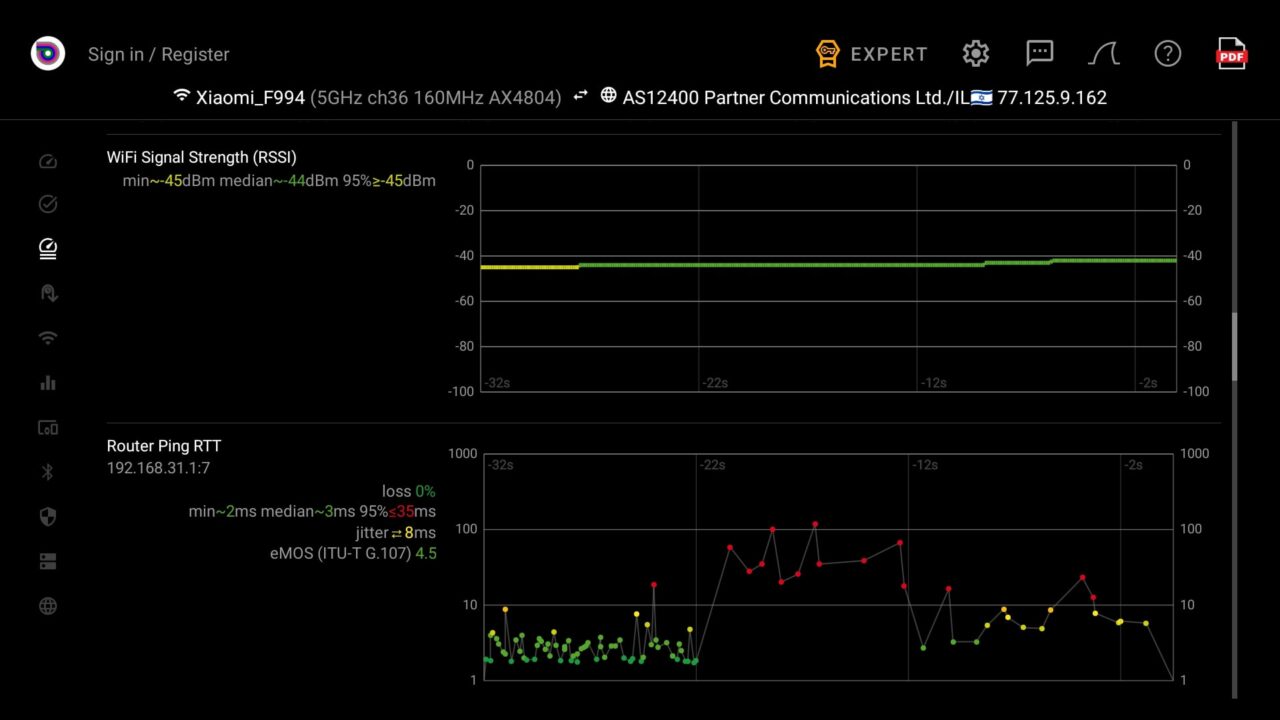Image resolution: width=1280 pixels, height=720 pixels.
Task: Open Sign in / Register
Action: 158,54
